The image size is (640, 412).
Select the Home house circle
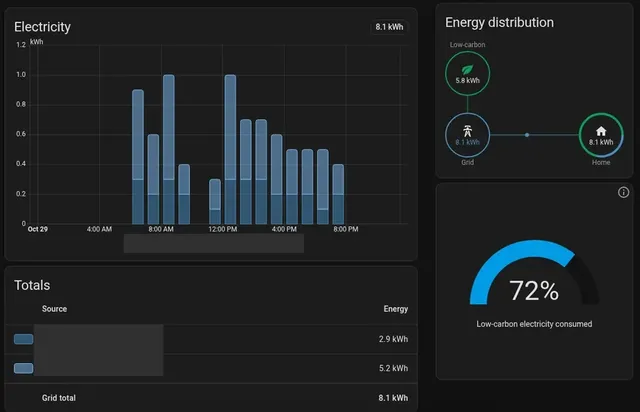[601, 135]
